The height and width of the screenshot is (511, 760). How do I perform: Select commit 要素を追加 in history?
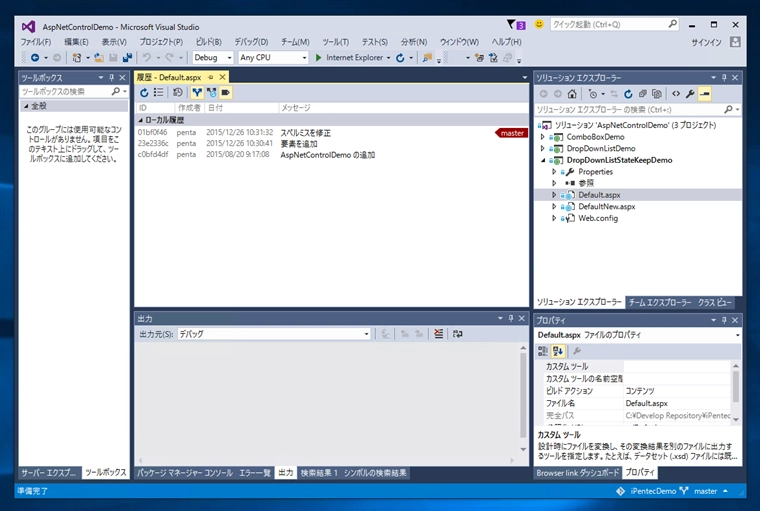coord(332,144)
